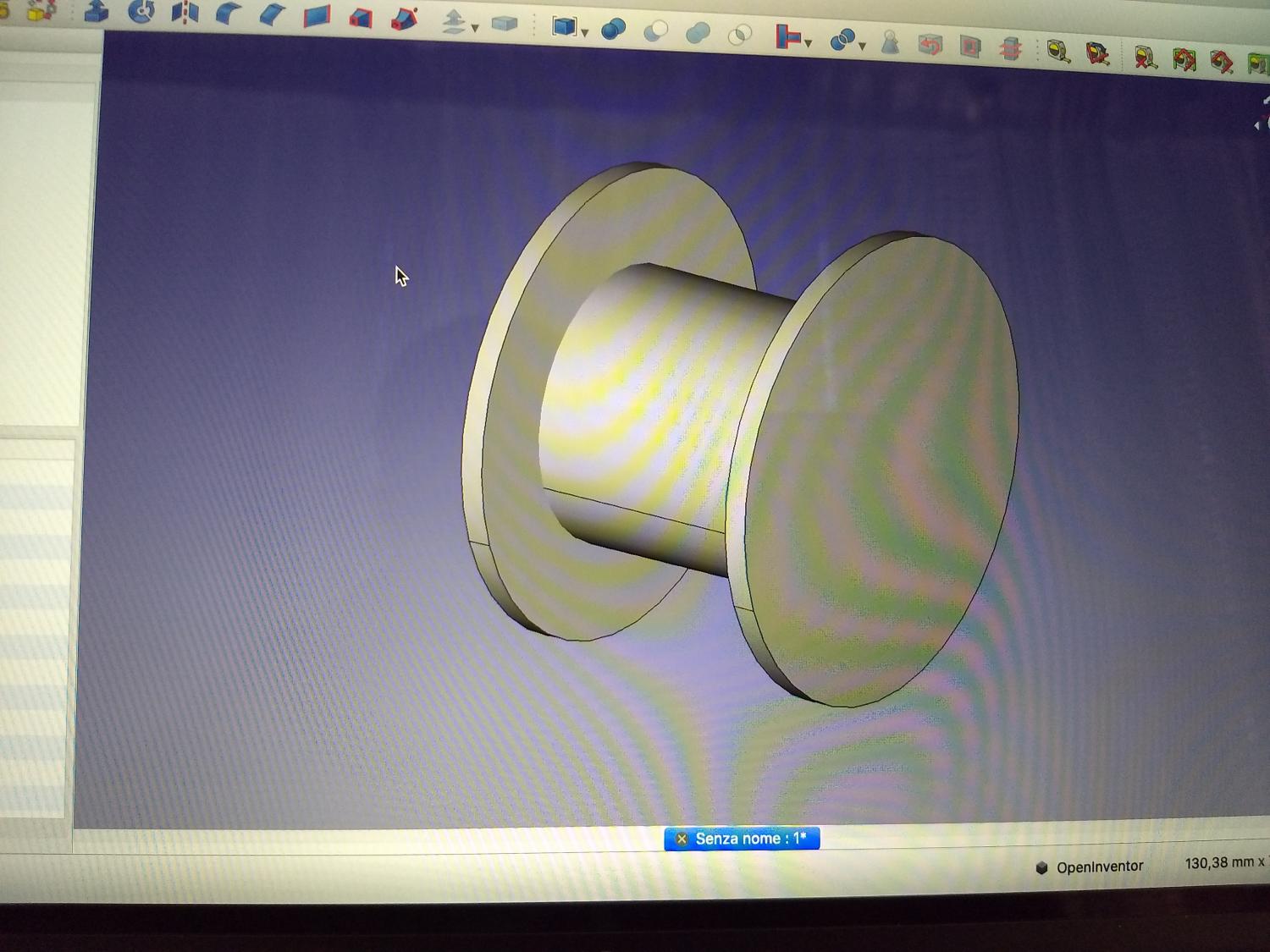Viewport: 1270px width, 952px height.
Task: Expand the Offset tool dropdown arrow
Action: point(475,28)
